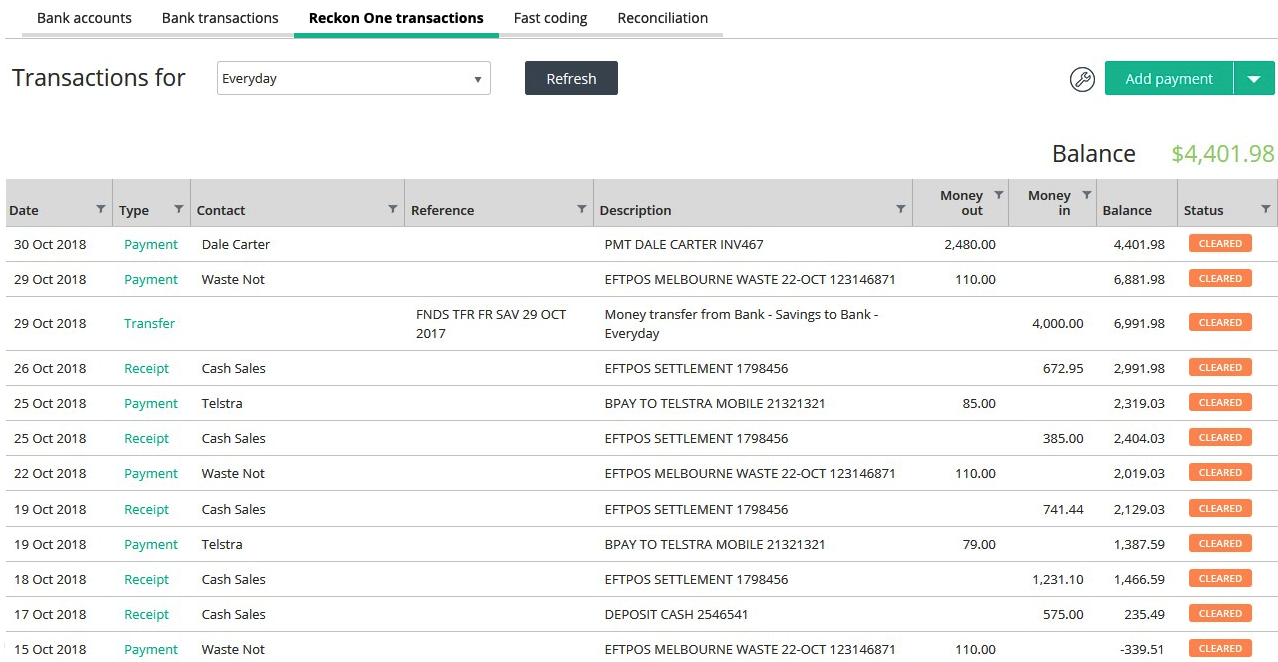The height and width of the screenshot is (662, 1278).
Task: Open the wrench settings icon
Action: (1082, 79)
